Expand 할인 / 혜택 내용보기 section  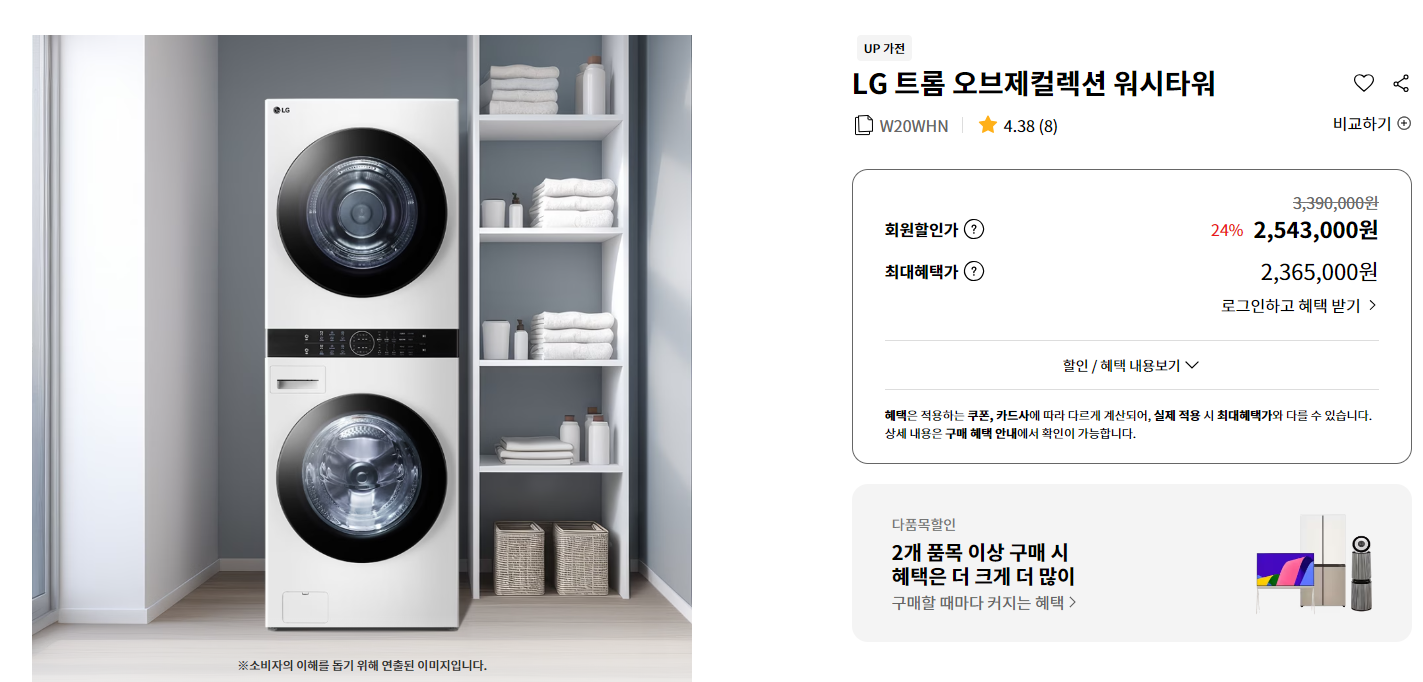[x=1131, y=365]
